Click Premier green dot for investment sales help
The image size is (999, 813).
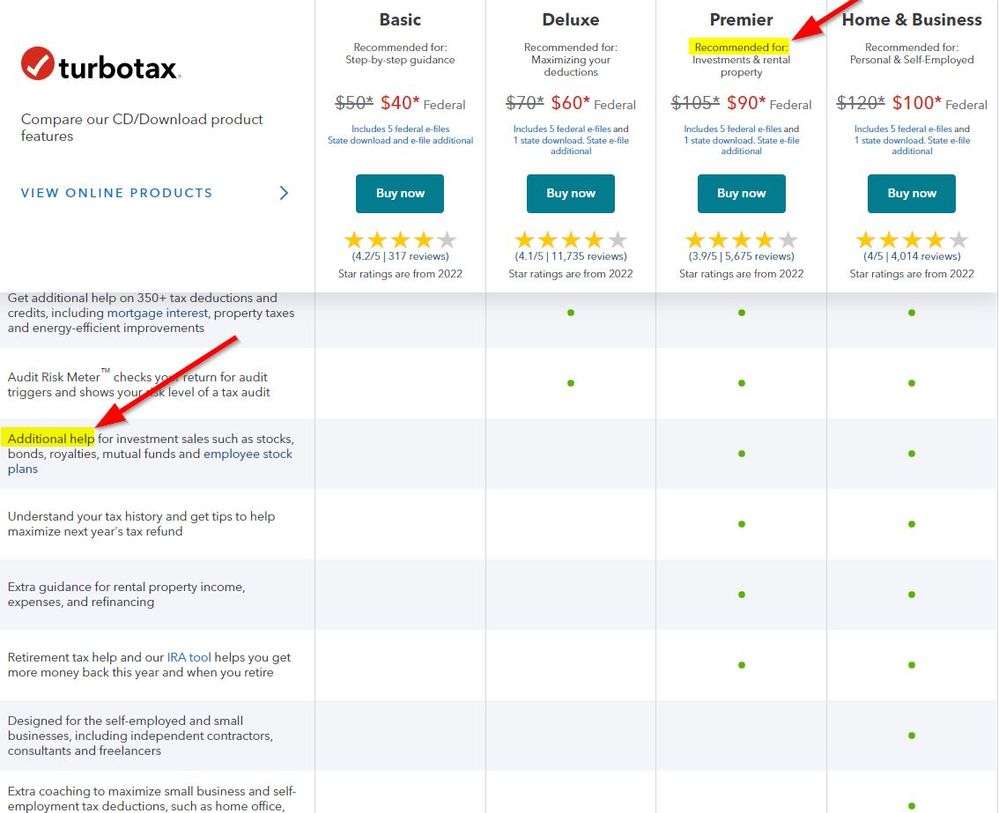pyautogui.click(x=741, y=454)
